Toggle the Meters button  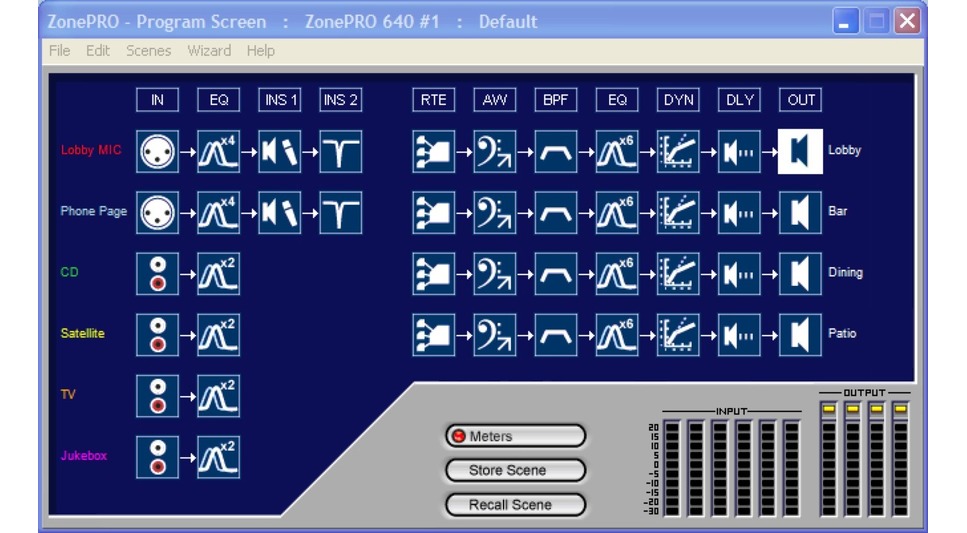pyautogui.click(x=515, y=436)
